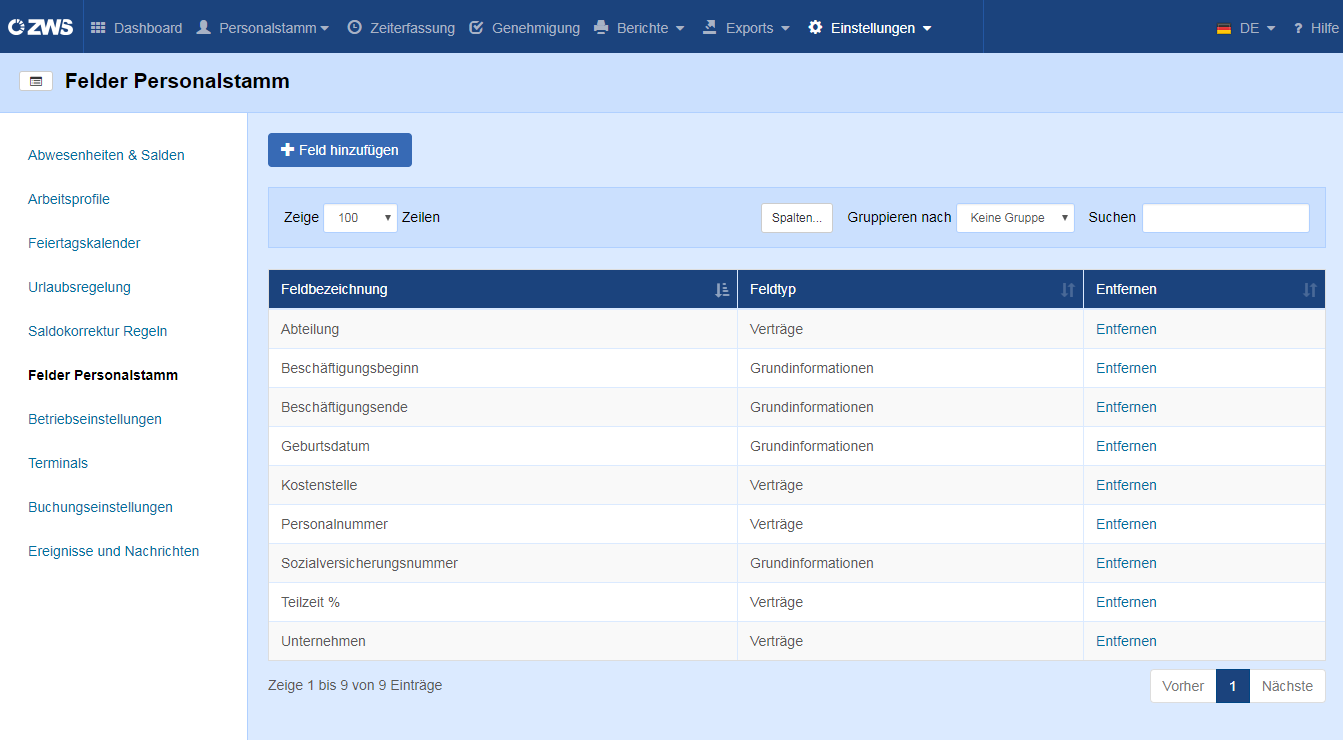Open Urlaubsregelung sidebar item
This screenshot has width=1343, height=740.
click(x=79, y=287)
